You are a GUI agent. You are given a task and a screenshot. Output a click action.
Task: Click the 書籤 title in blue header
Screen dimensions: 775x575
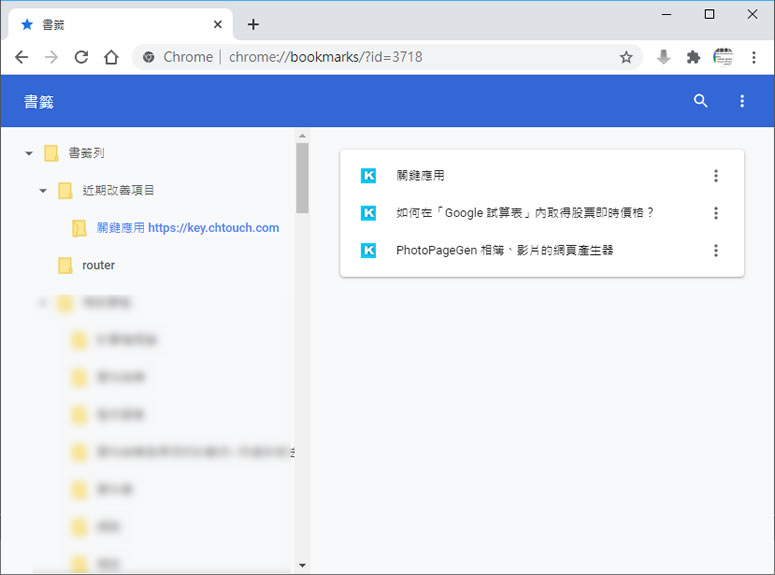[x=39, y=101]
